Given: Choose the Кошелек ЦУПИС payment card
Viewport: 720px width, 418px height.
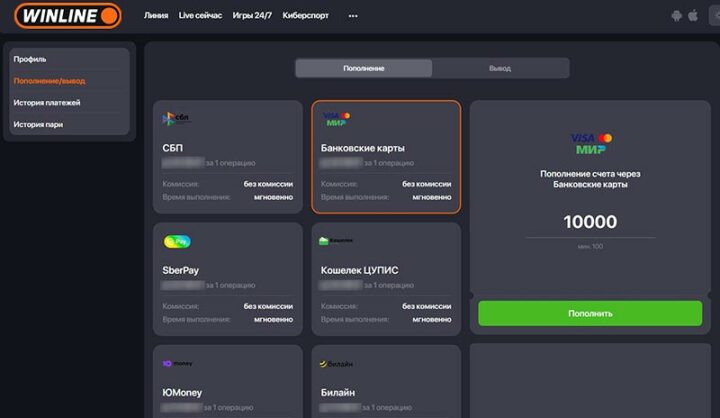Looking at the screenshot, I should [386, 279].
